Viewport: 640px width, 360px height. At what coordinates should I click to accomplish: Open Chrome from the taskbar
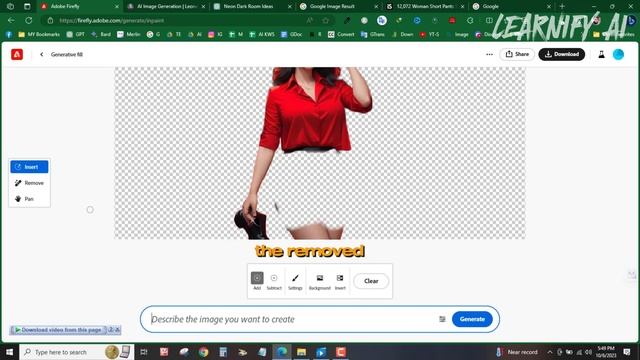[x=203, y=352]
